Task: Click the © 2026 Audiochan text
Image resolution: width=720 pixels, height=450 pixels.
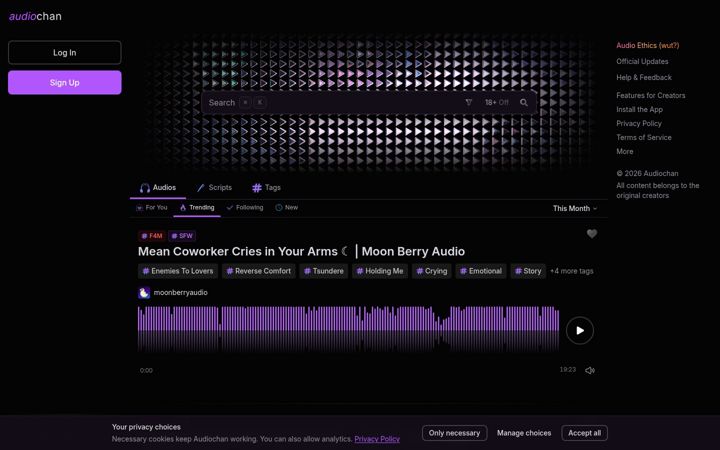Action: point(647,174)
